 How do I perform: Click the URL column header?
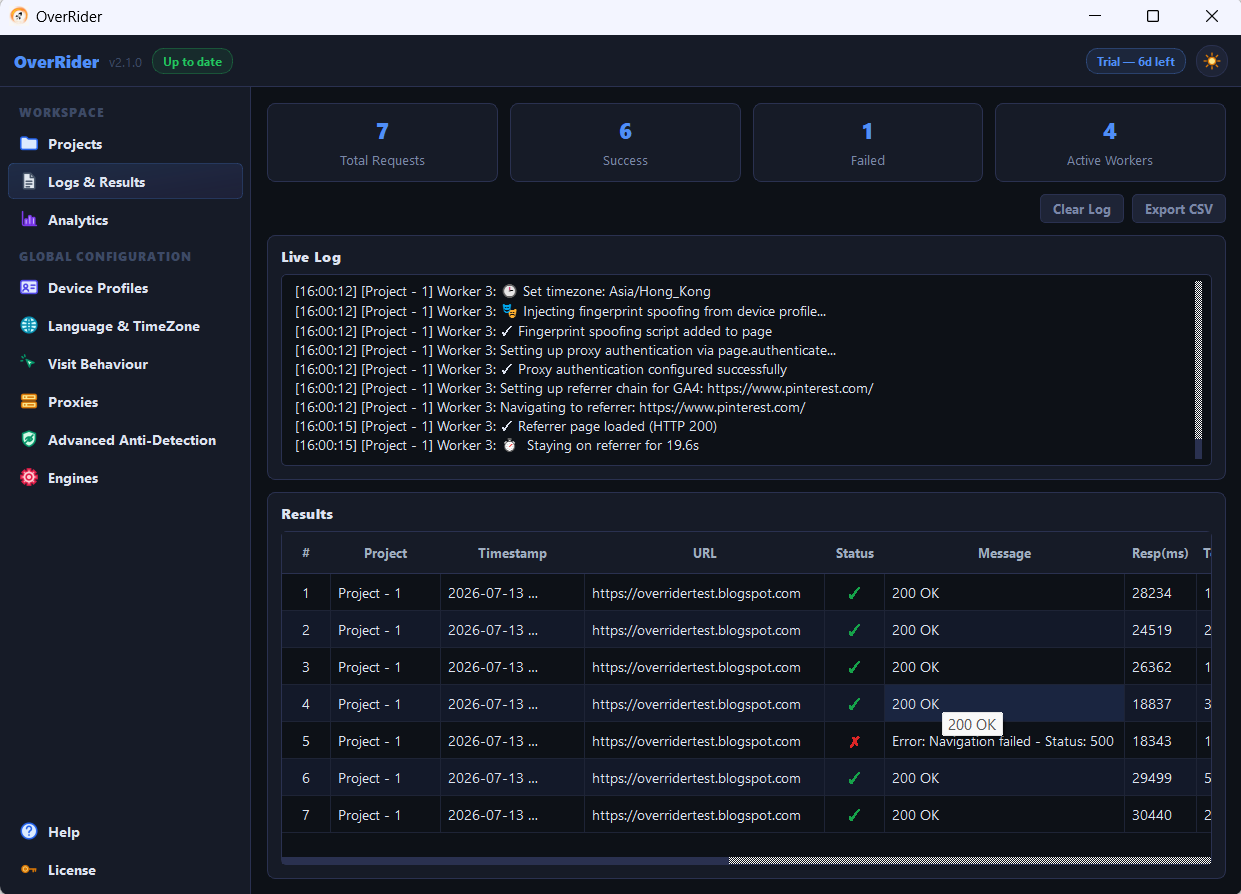(x=704, y=553)
